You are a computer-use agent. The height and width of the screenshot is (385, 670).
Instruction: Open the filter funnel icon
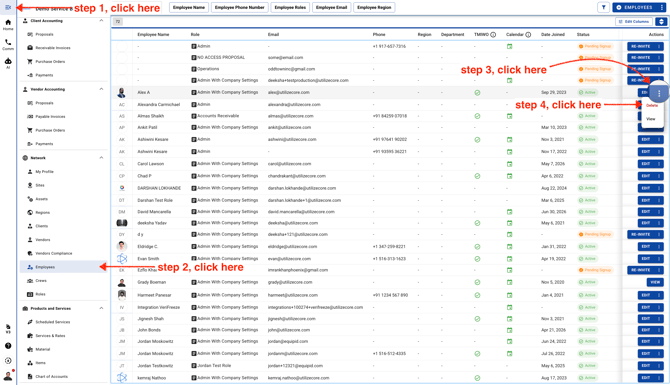603,7
